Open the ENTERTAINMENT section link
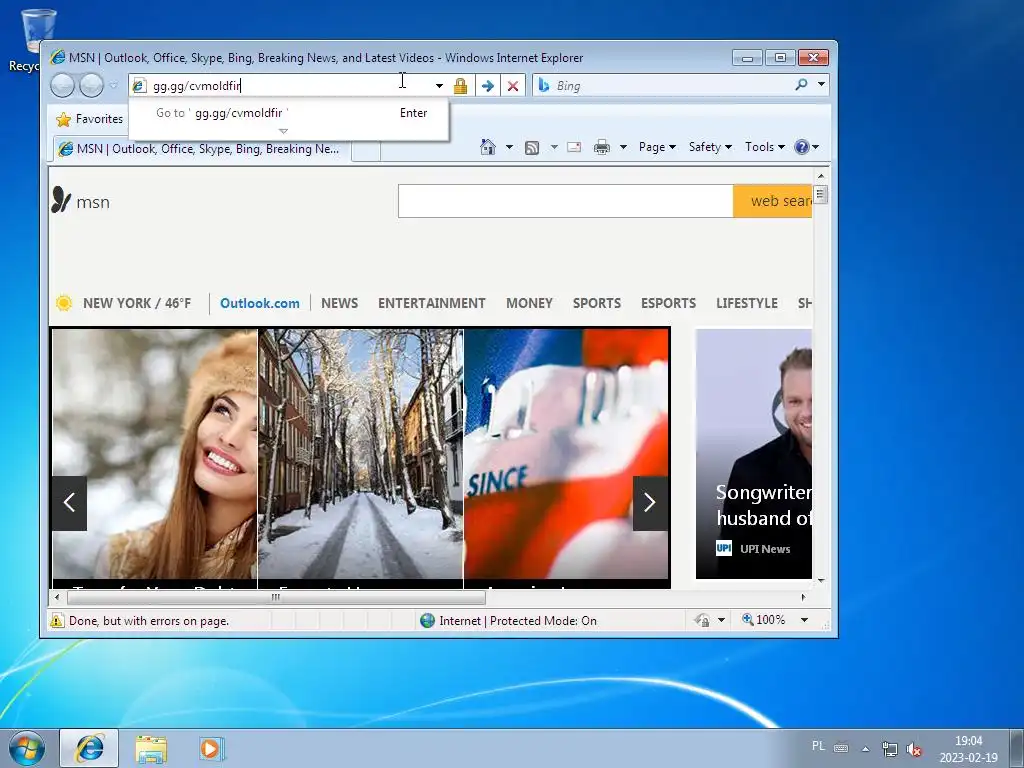 pos(432,303)
